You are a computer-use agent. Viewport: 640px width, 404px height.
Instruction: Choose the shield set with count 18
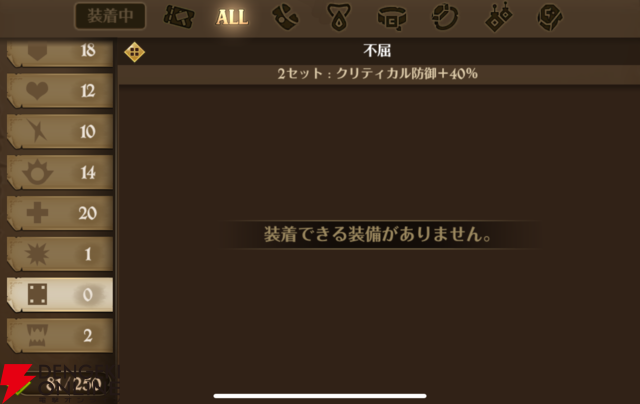pyautogui.click(x=60, y=52)
